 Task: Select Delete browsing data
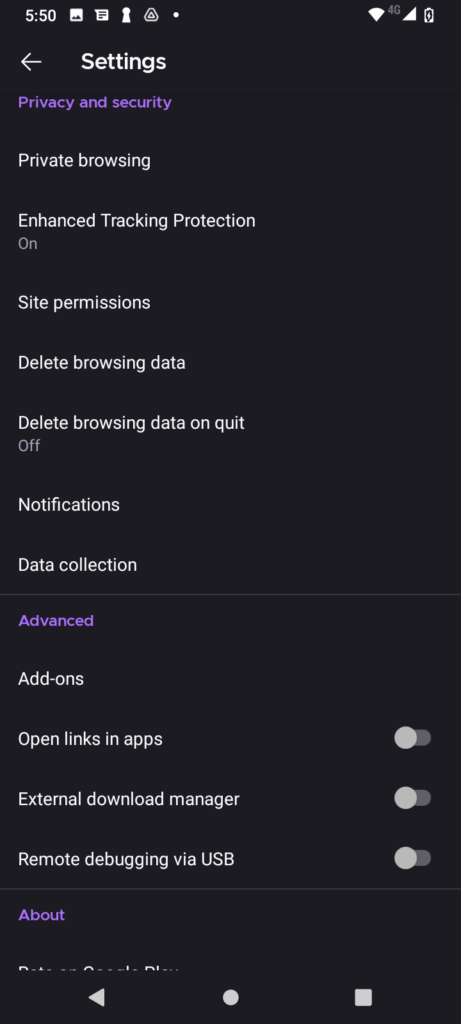pos(230,362)
